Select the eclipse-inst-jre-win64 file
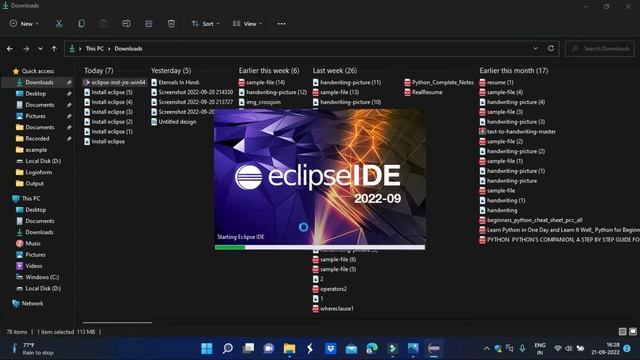Screen dimensions: 640x360 pos(115,82)
